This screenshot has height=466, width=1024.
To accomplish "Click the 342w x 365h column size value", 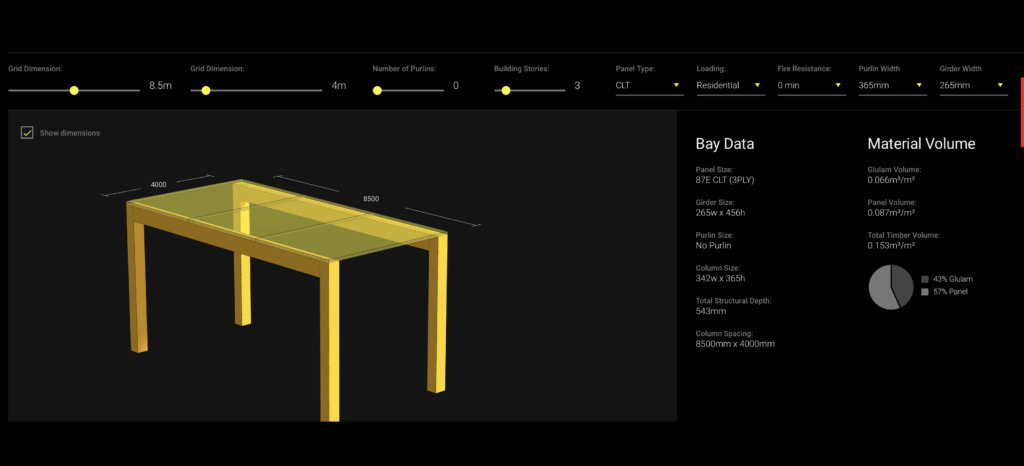I will pos(722,279).
